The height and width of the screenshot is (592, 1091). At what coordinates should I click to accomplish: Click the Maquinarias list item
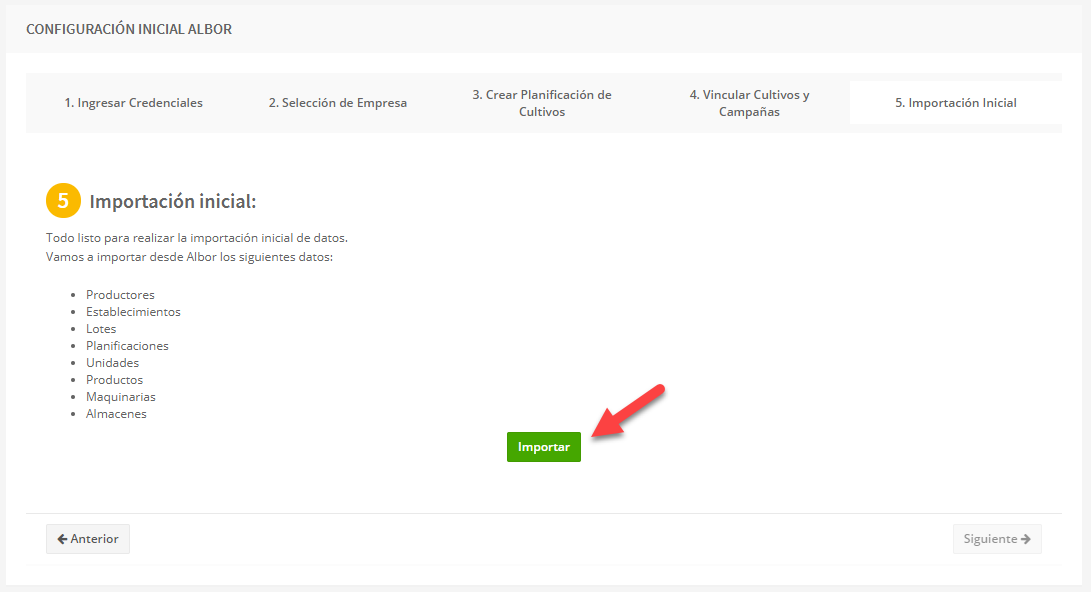coord(120,397)
